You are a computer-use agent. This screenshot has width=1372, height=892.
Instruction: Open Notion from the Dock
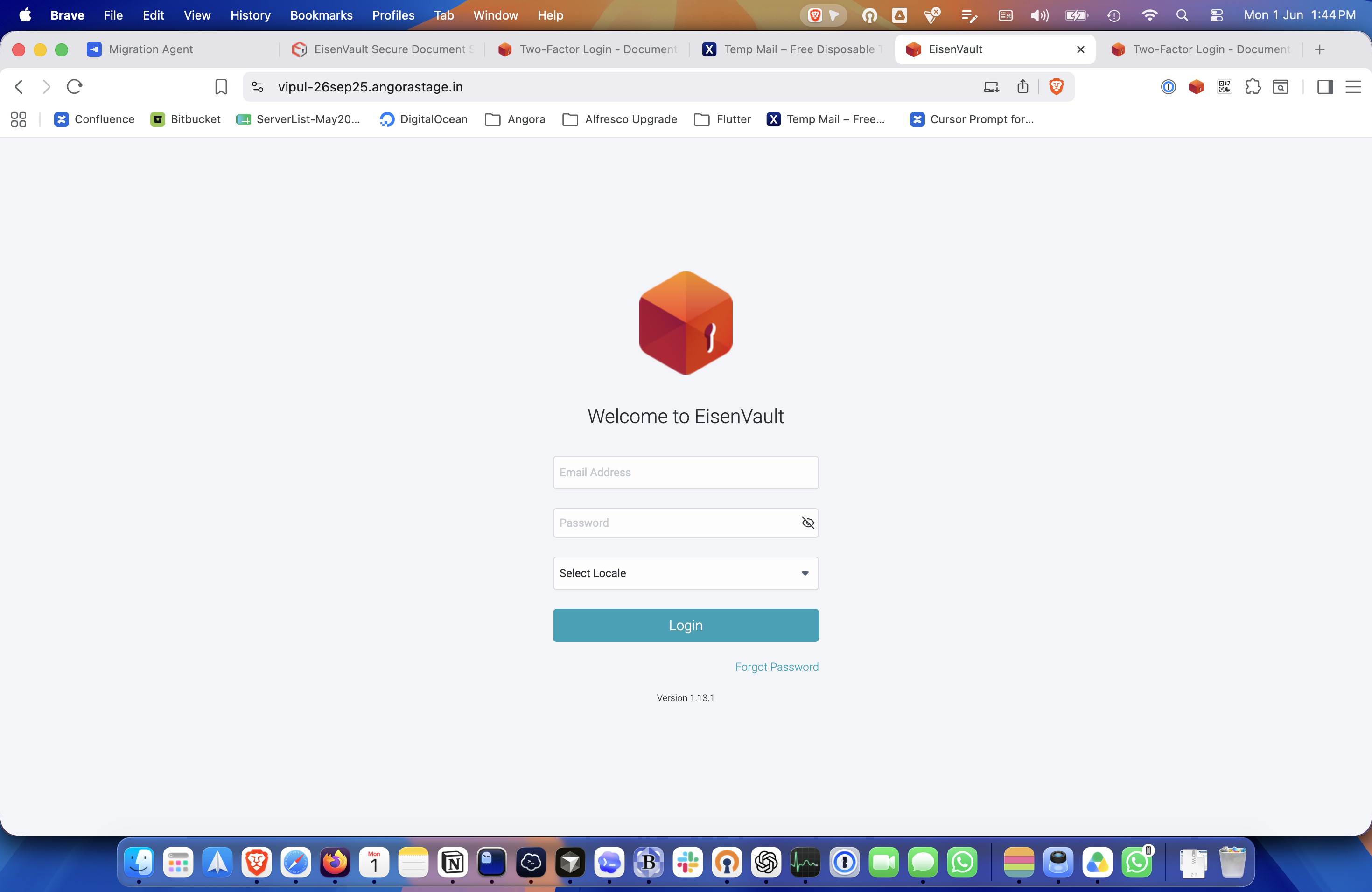click(453, 862)
